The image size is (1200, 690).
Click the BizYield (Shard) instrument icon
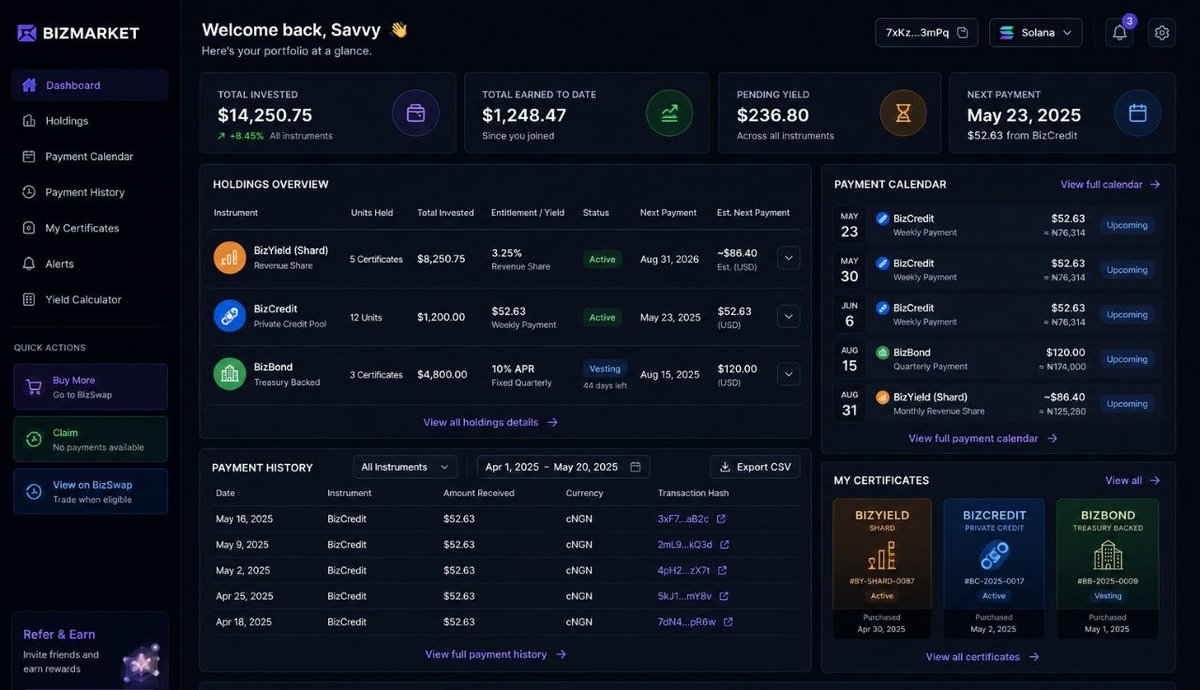point(230,258)
